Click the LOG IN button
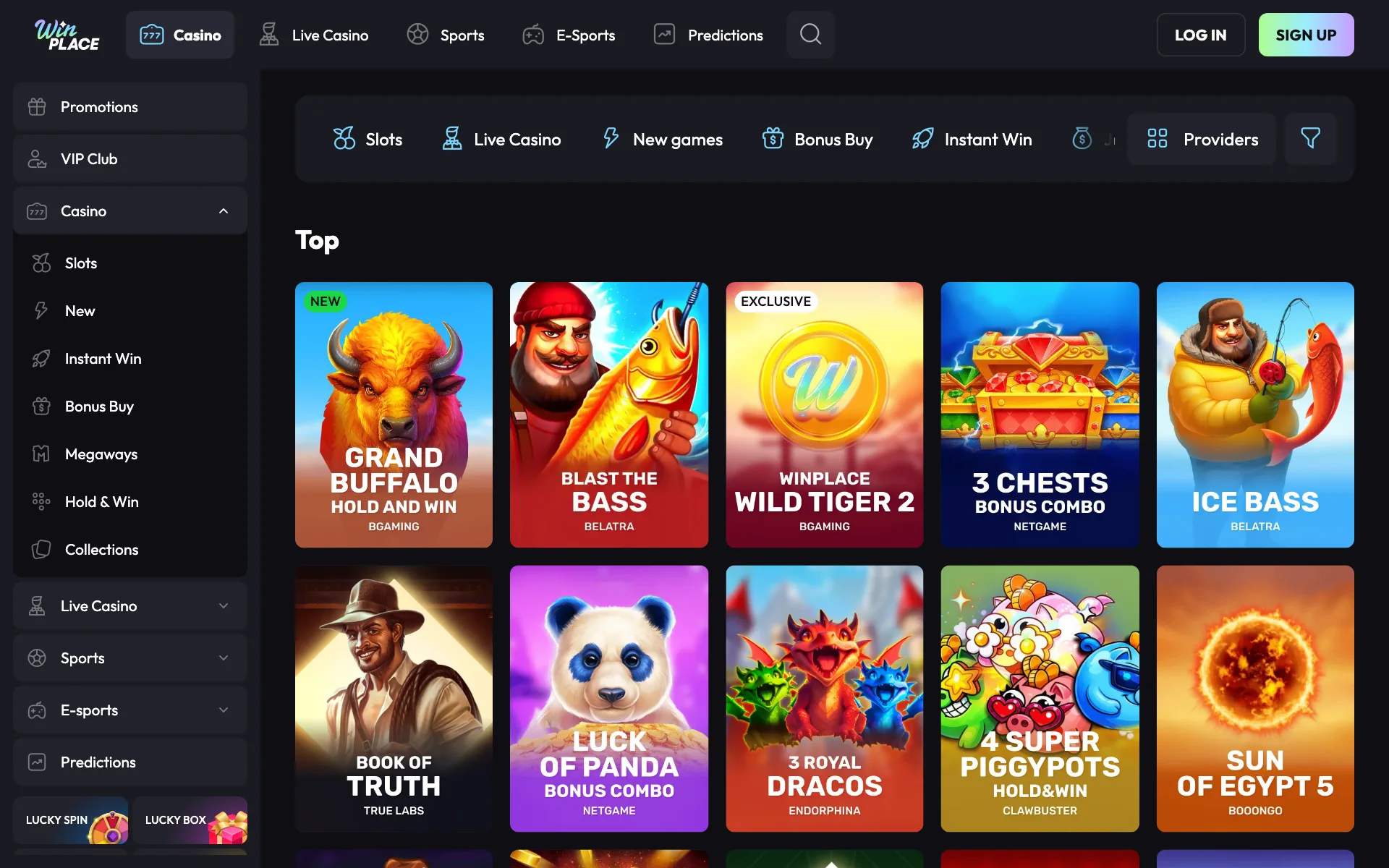The height and width of the screenshot is (868, 1389). coord(1201,35)
